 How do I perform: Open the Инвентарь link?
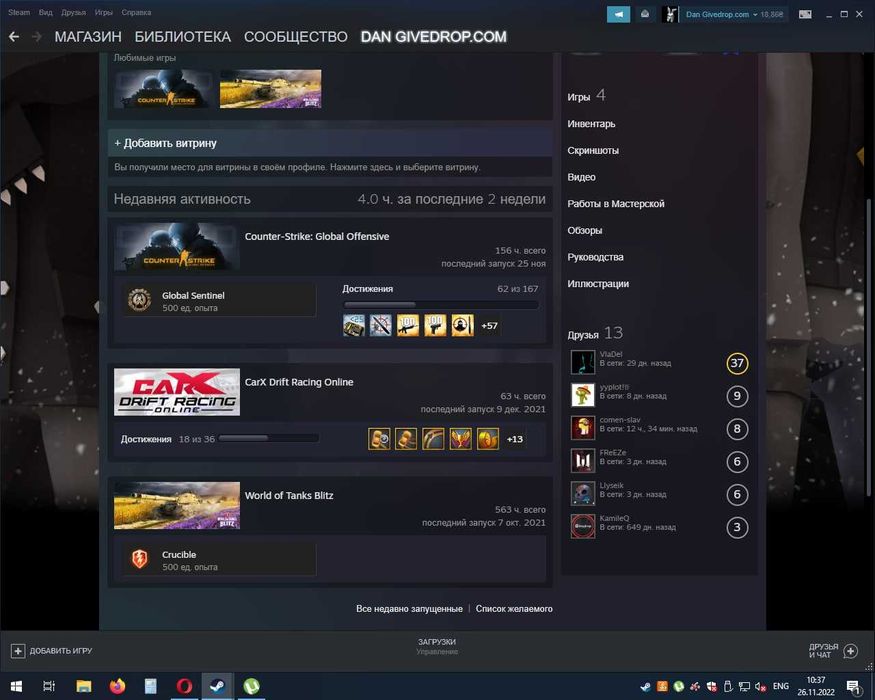point(591,123)
